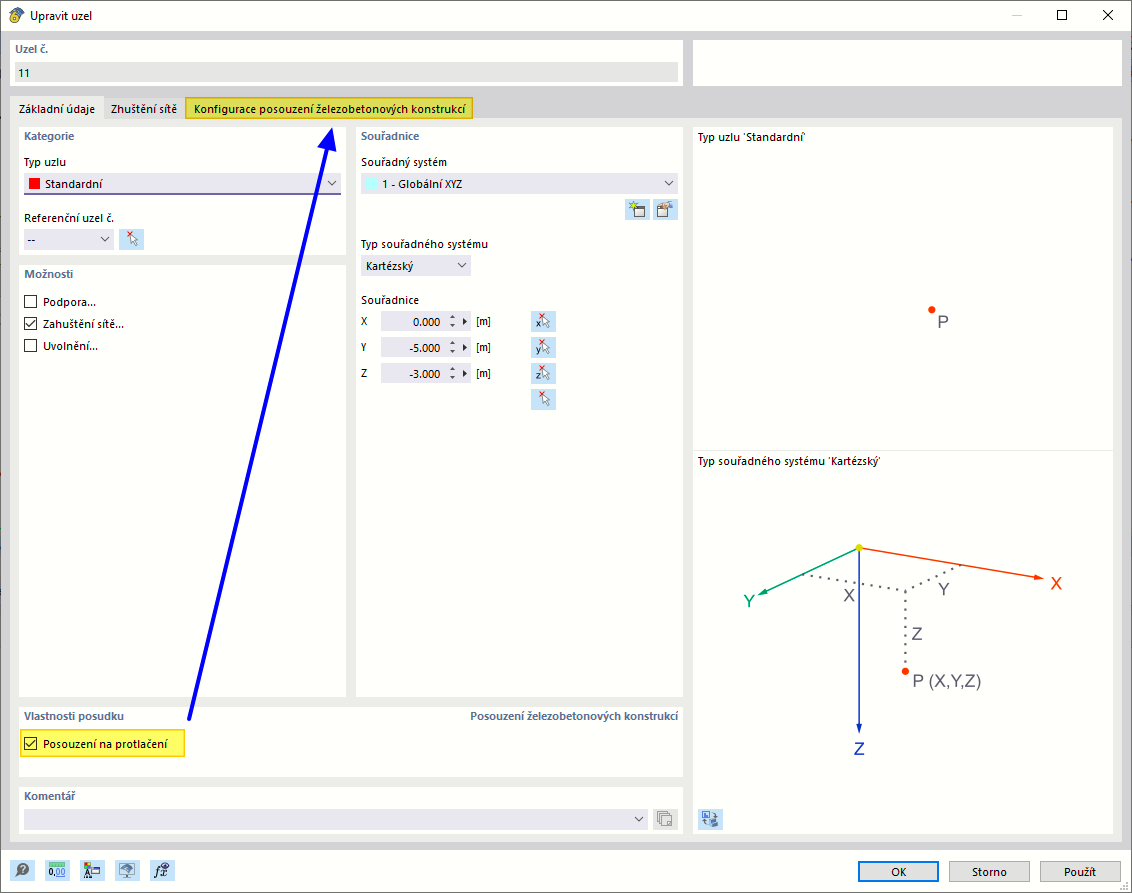Open comment library icon next to Komentář
The image size is (1132, 893).
(x=665, y=819)
